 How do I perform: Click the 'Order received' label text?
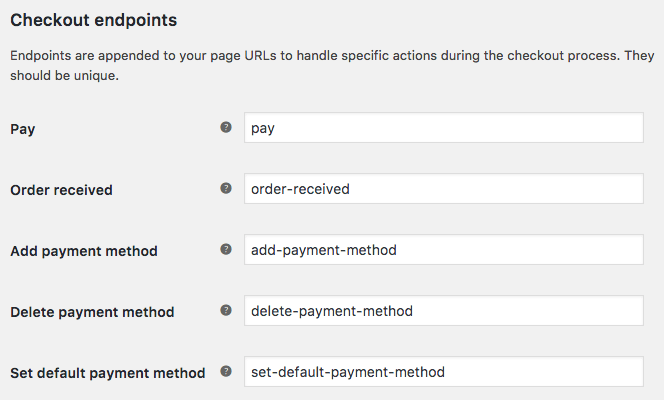pyautogui.click(x=61, y=190)
